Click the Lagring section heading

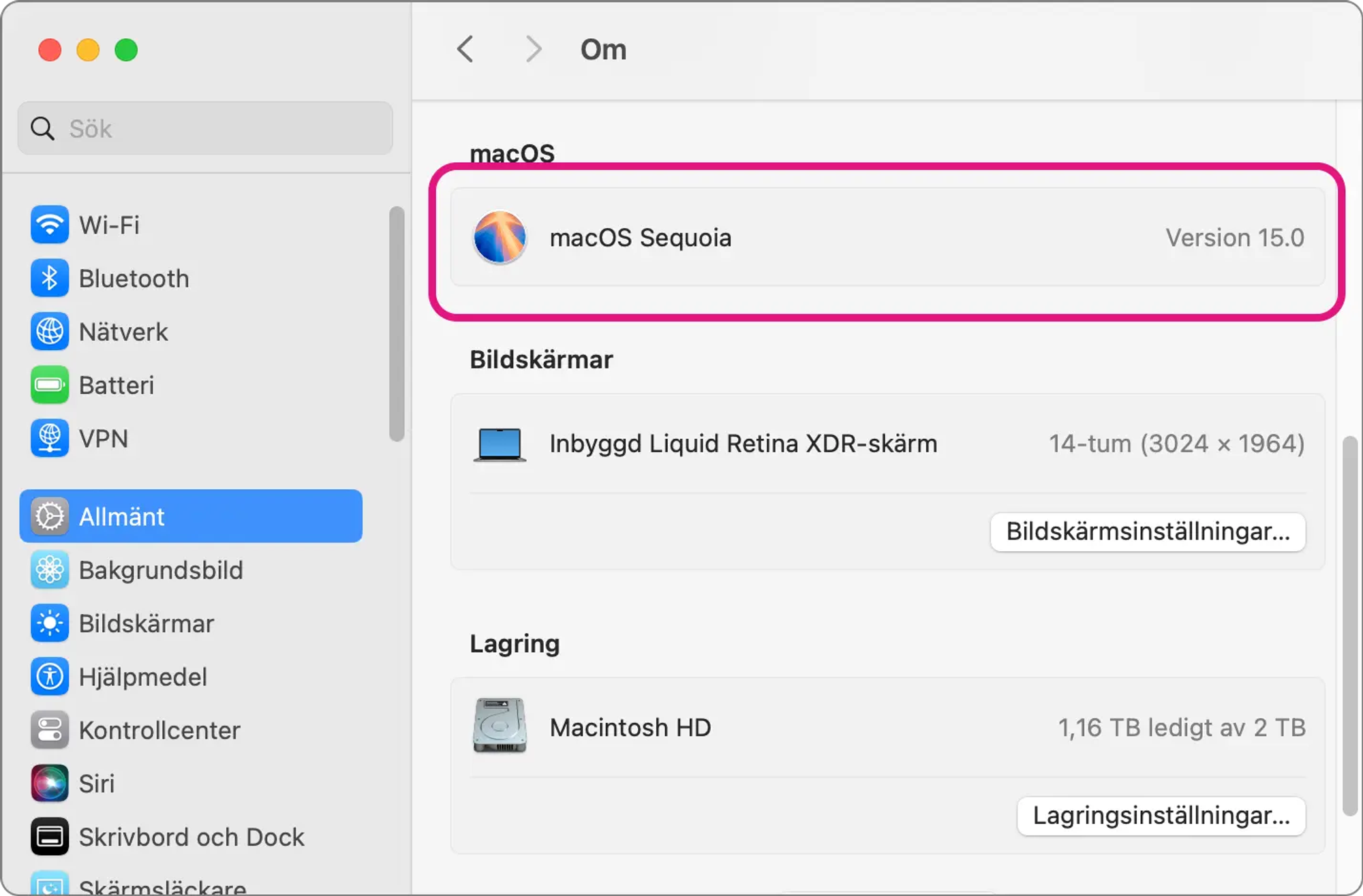515,644
